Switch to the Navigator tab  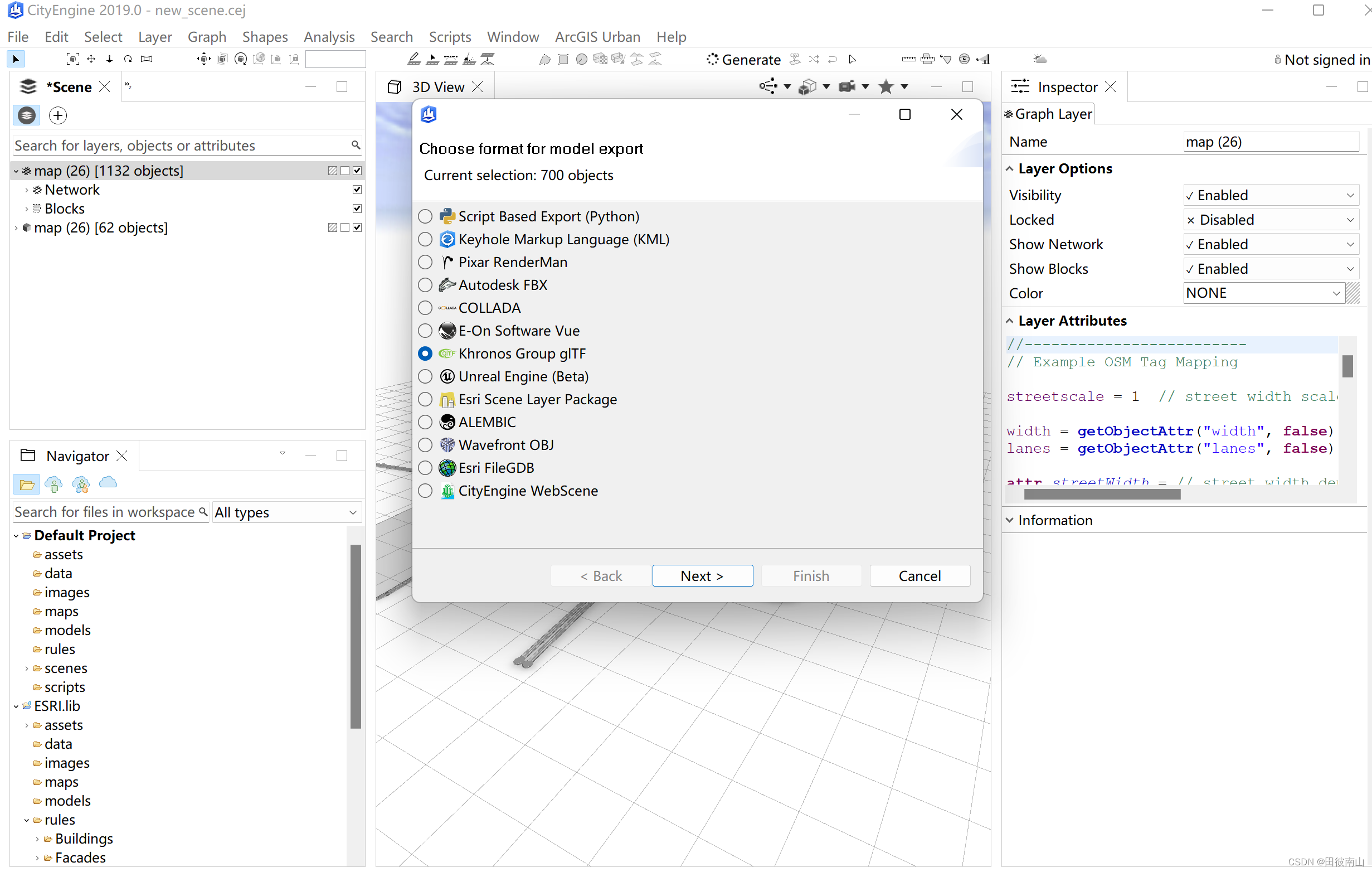click(x=77, y=456)
